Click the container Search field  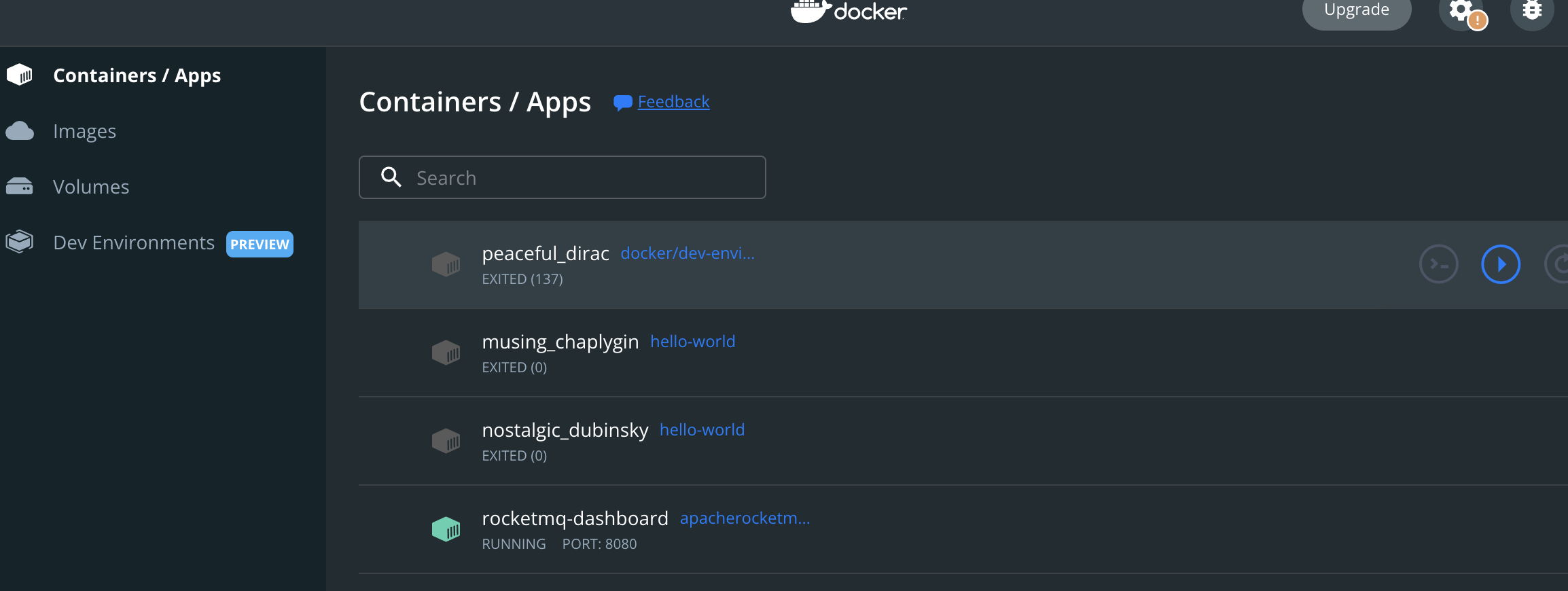tap(563, 177)
